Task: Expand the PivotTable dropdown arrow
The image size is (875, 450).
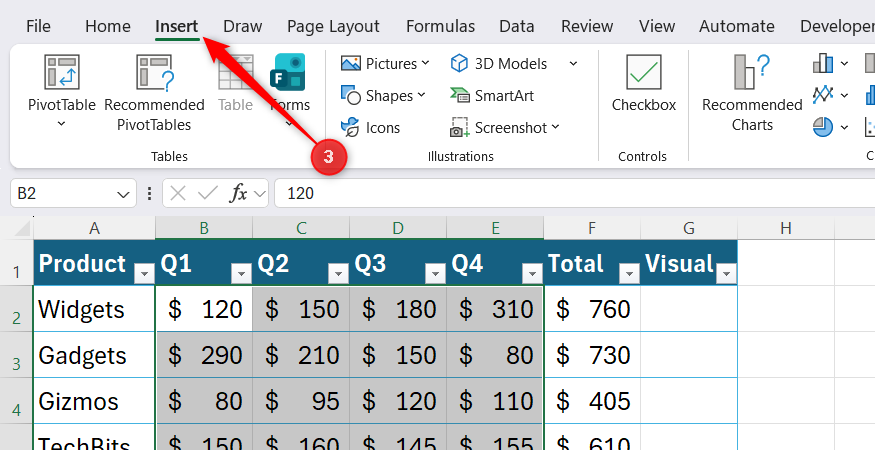Action: coord(61,124)
